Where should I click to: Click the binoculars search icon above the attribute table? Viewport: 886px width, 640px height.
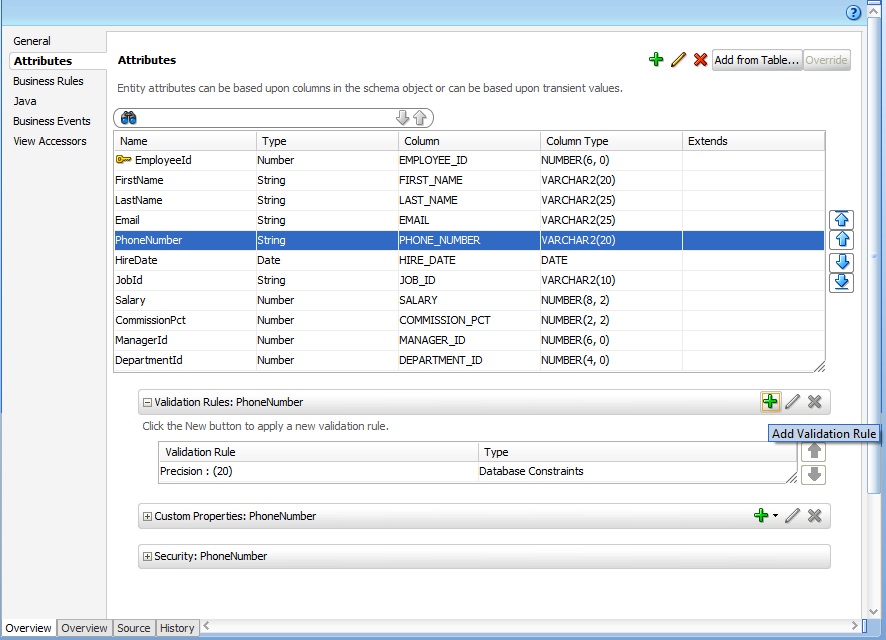tap(128, 117)
